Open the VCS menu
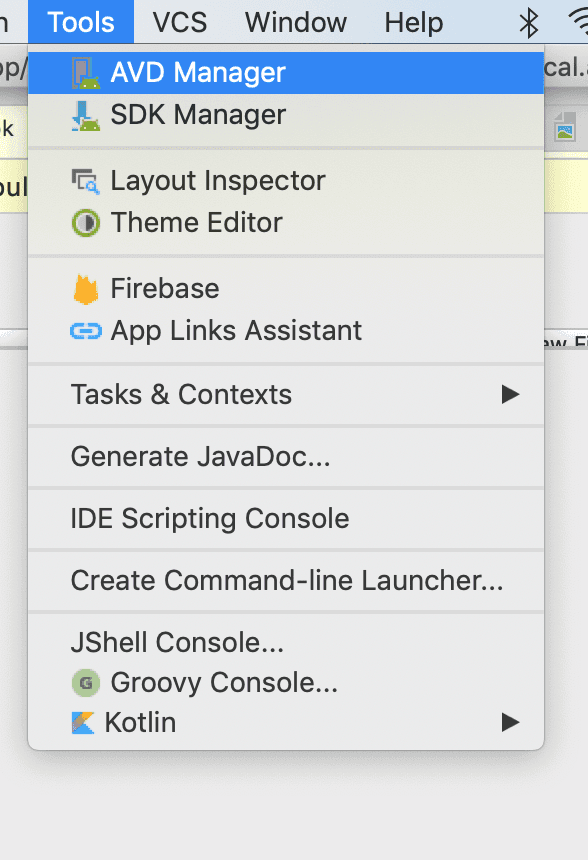588x860 pixels. pyautogui.click(x=180, y=22)
